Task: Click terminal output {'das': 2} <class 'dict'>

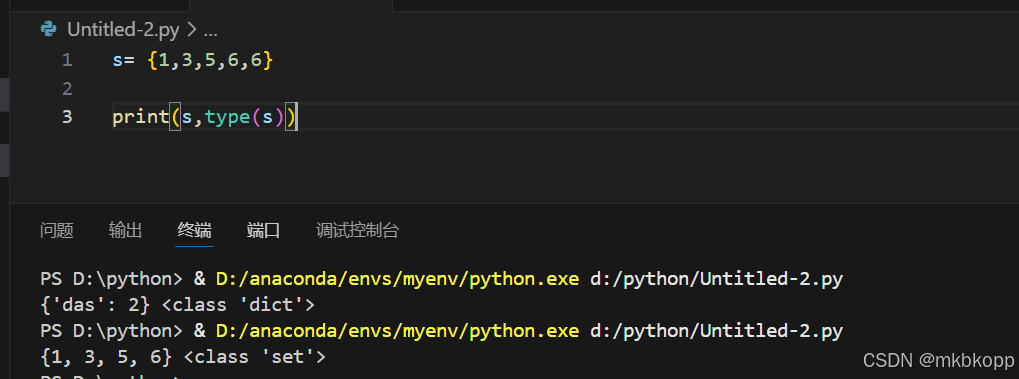Action: pyautogui.click(x=177, y=304)
